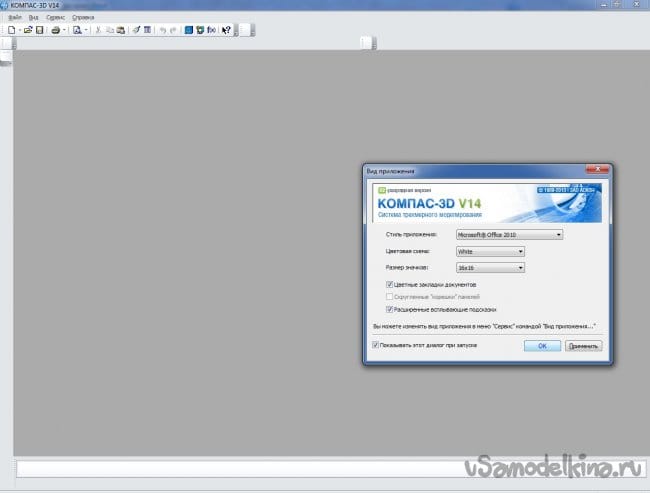Click the Print icon in toolbar
Viewport: 650px width, 493px height.
pos(56,30)
